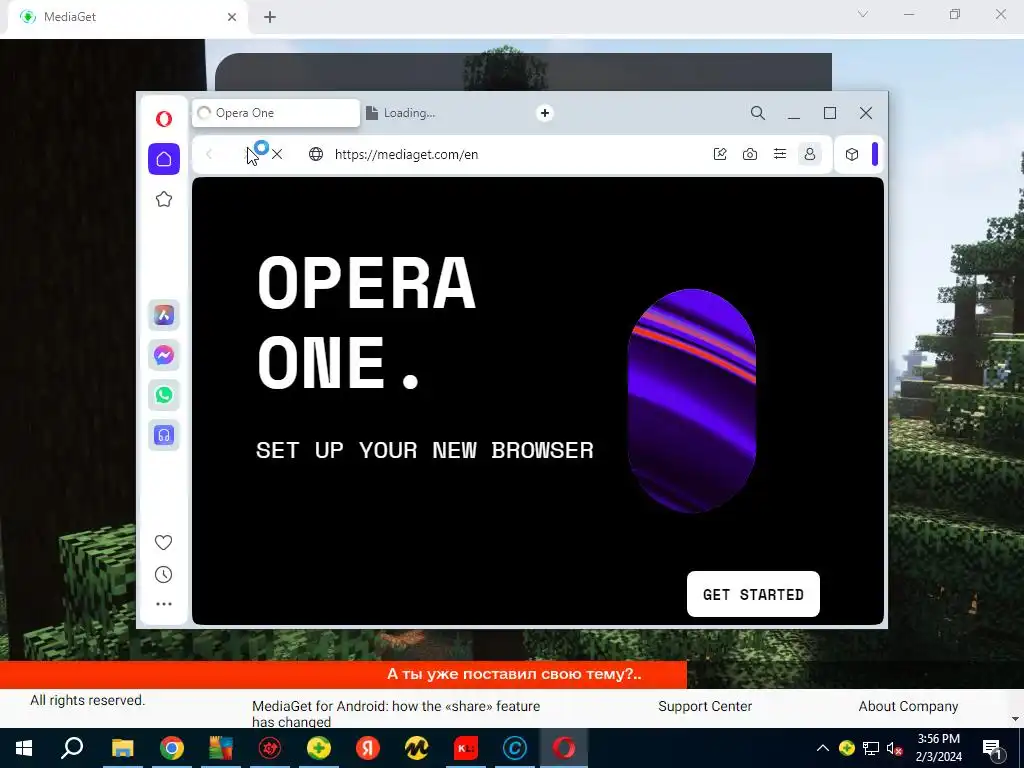1024x768 pixels.
Task: Open the Opera menu logo
Action: point(164,119)
